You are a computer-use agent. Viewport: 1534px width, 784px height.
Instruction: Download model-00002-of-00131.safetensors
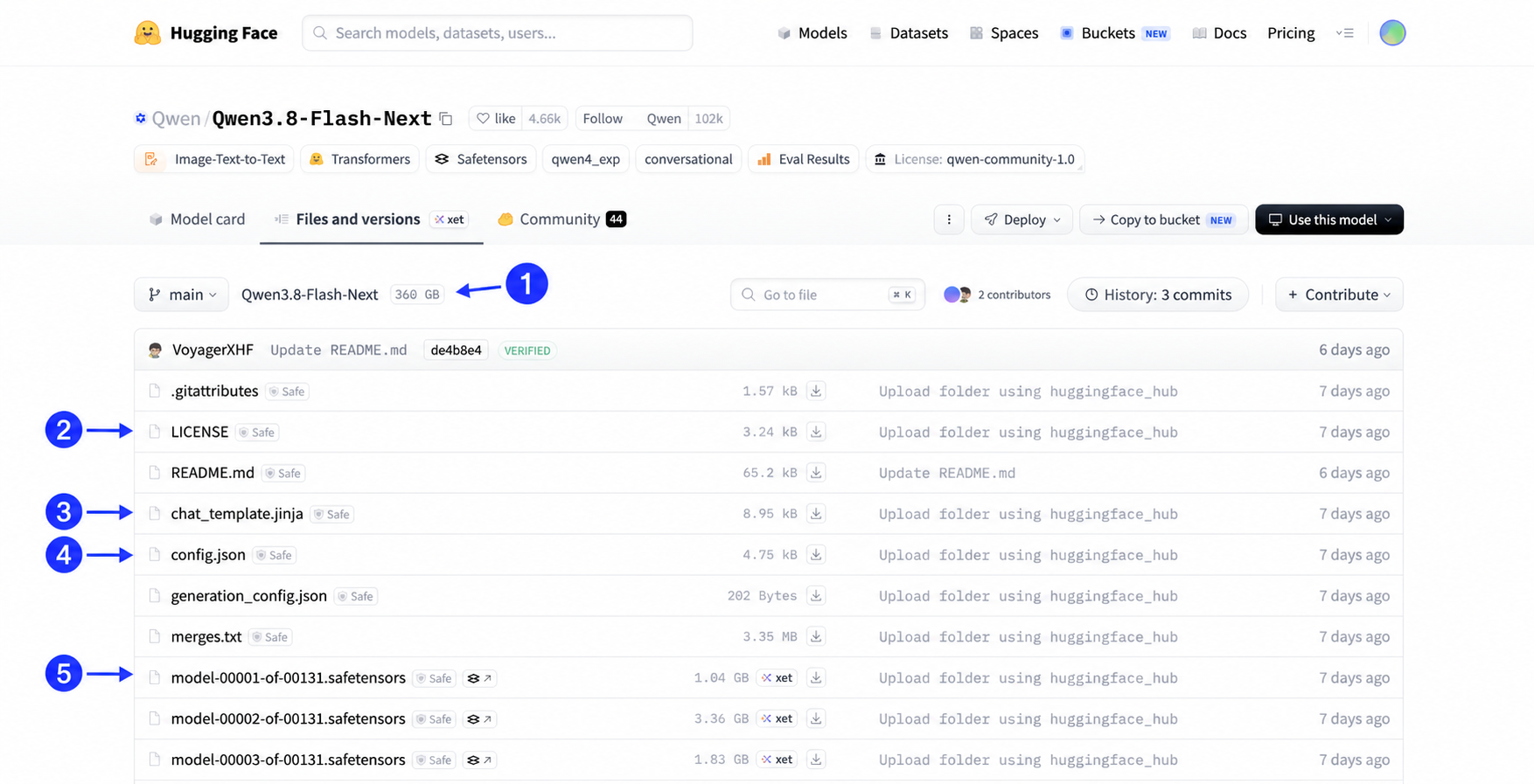816,719
